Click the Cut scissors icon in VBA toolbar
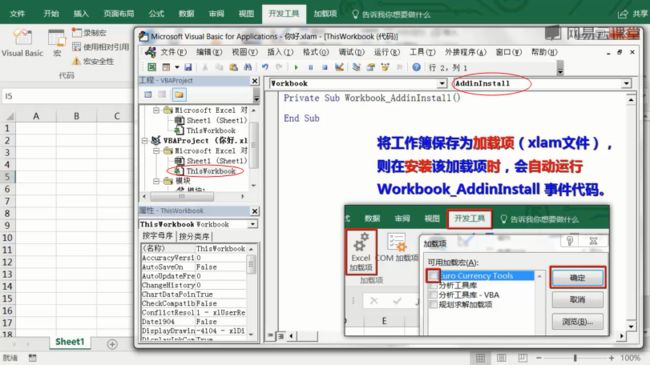 [x=205, y=67]
